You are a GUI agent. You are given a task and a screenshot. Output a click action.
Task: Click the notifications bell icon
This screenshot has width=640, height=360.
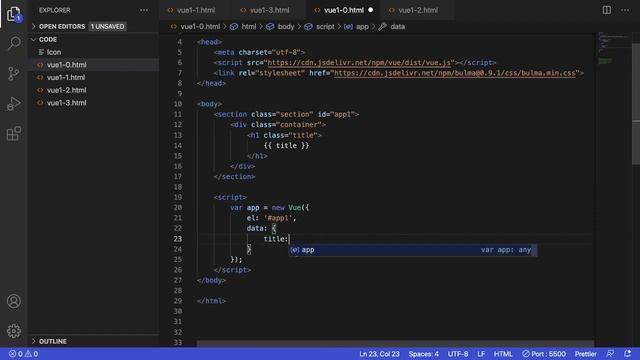tap(627, 353)
